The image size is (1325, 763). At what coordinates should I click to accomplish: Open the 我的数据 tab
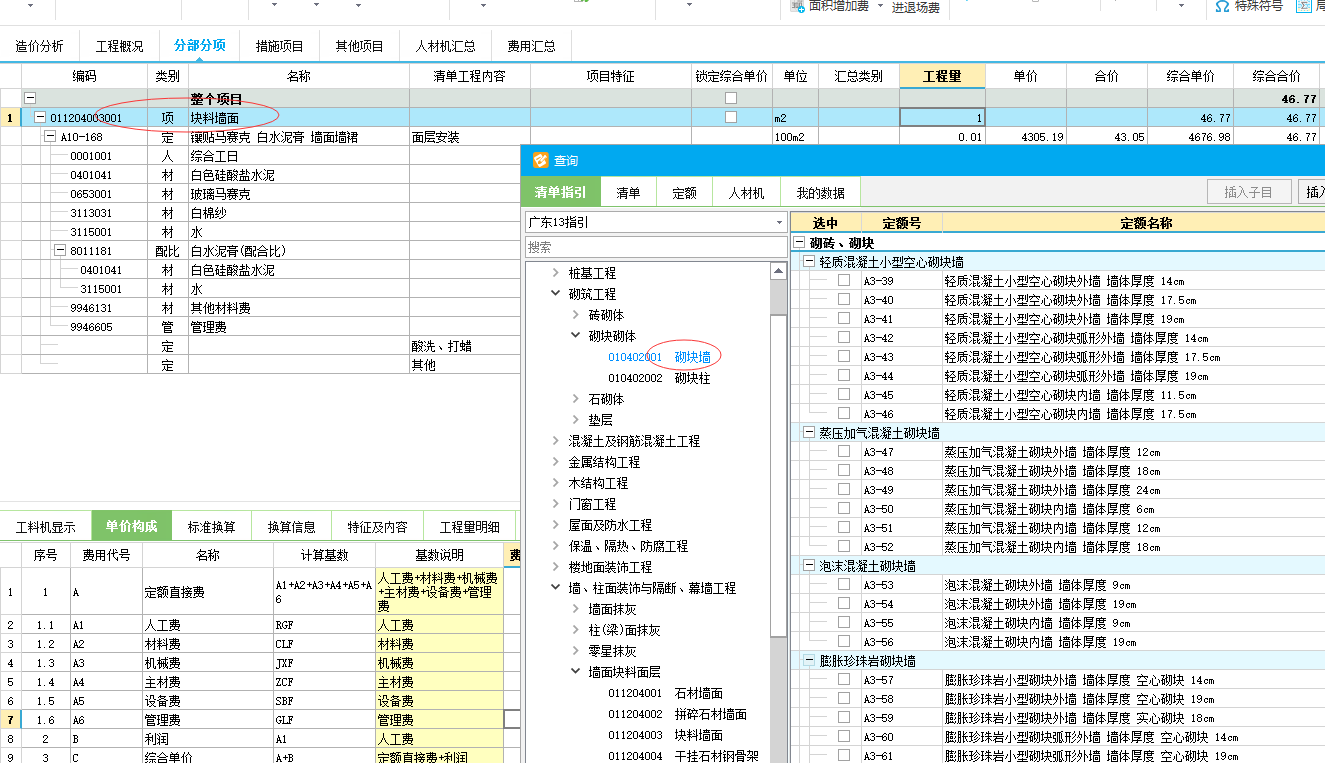[820, 193]
